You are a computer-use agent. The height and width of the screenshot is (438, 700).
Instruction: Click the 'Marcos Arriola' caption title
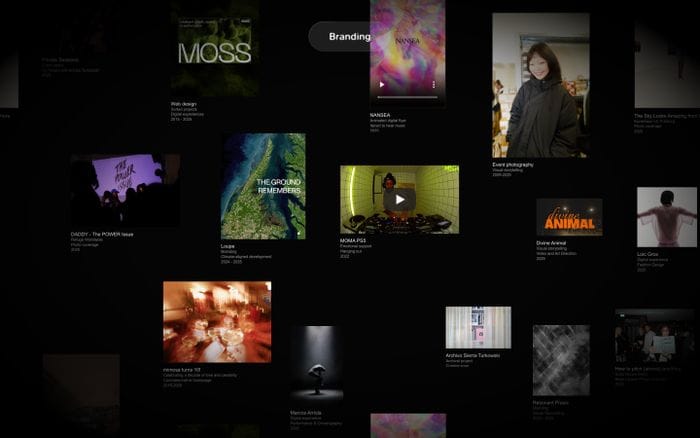click(305, 413)
